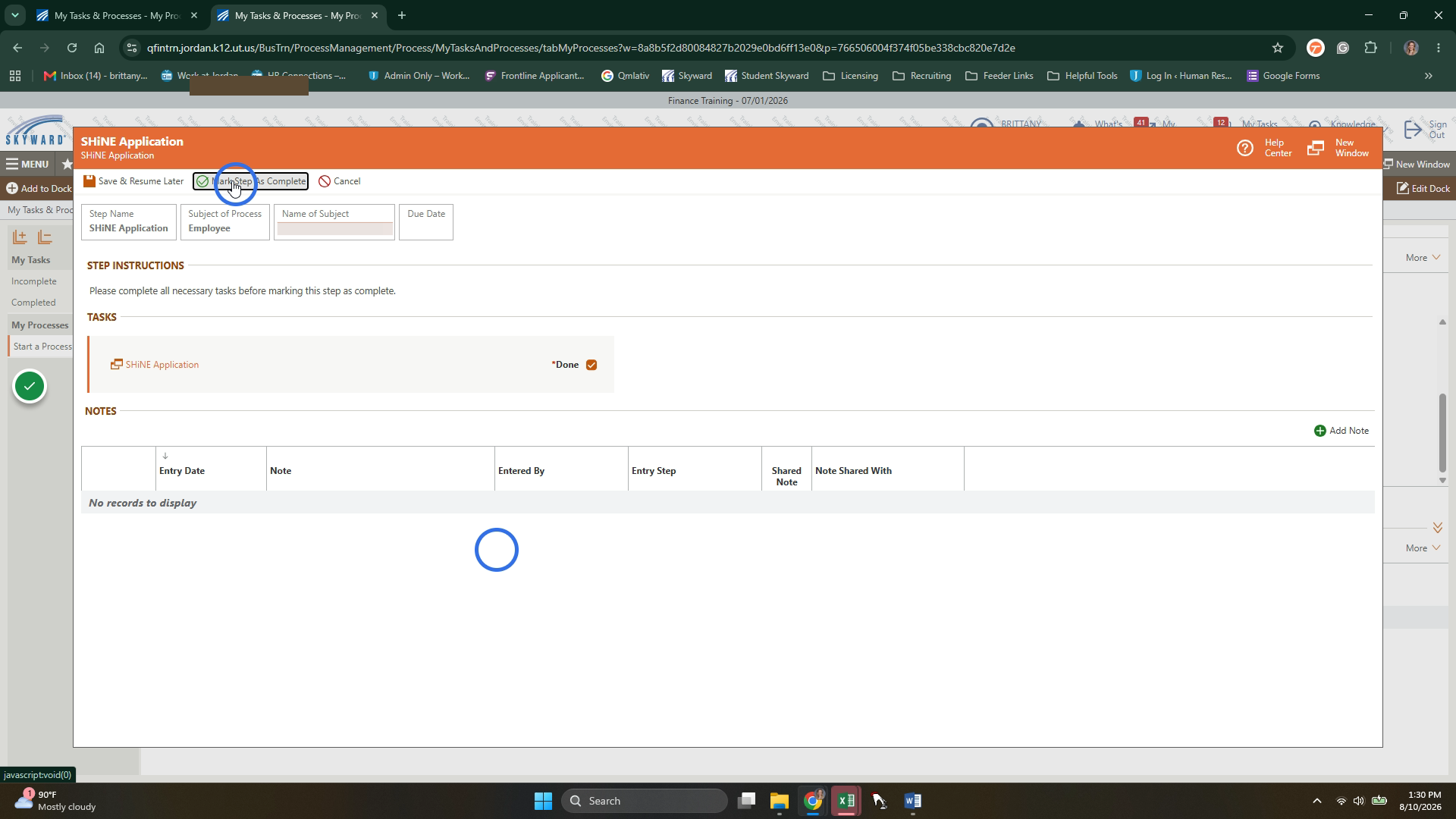
Task: Open the Recruiting bookmarks folder
Action: click(922, 76)
